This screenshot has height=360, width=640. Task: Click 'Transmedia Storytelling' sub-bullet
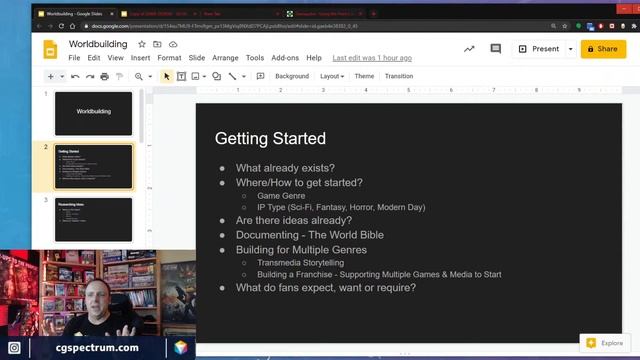click(x=300, y=263)
